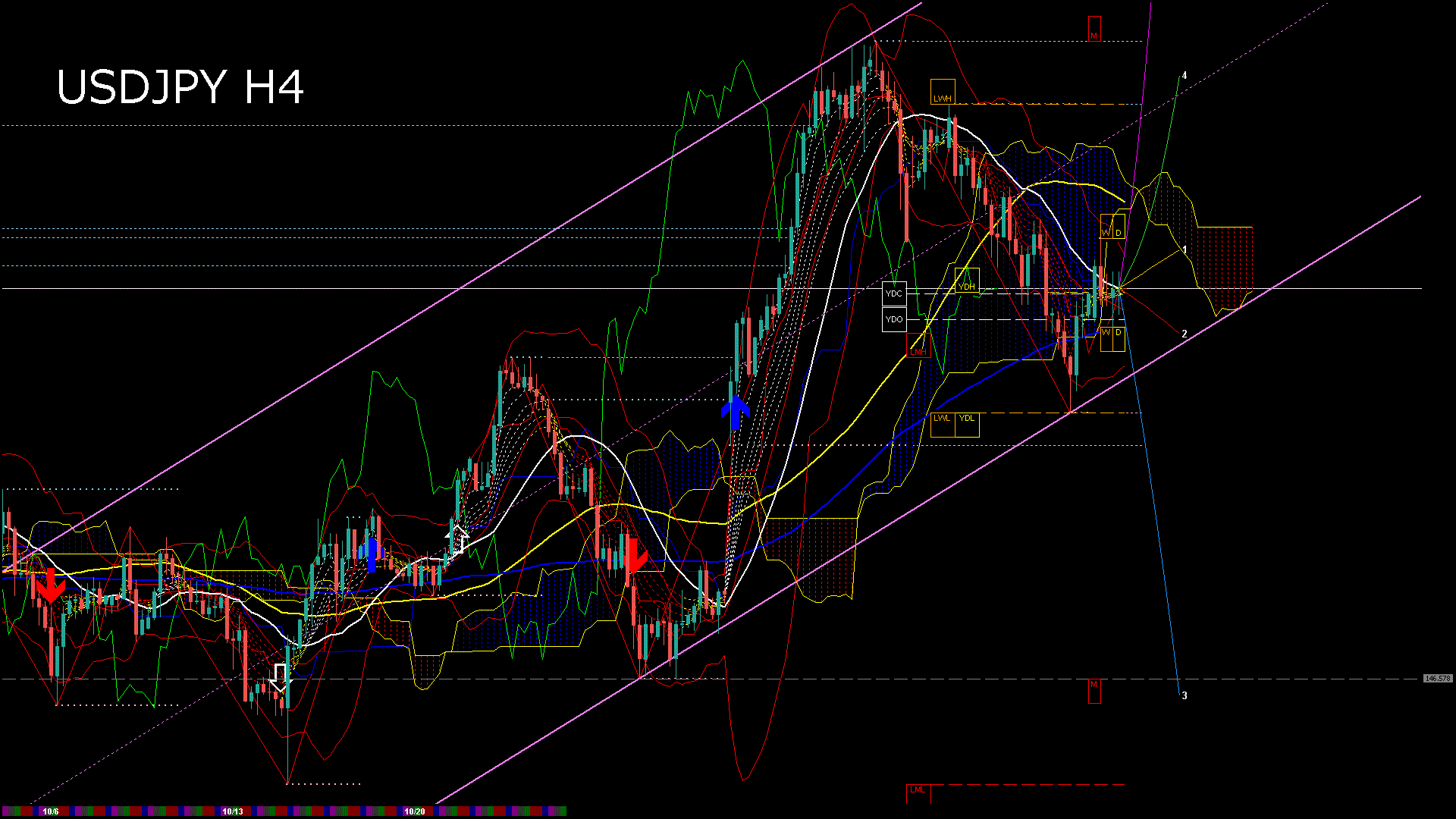Click projection endpoint labeled 3
This screenshot has width=1456, height=819.
click(x=1185, y=695)
